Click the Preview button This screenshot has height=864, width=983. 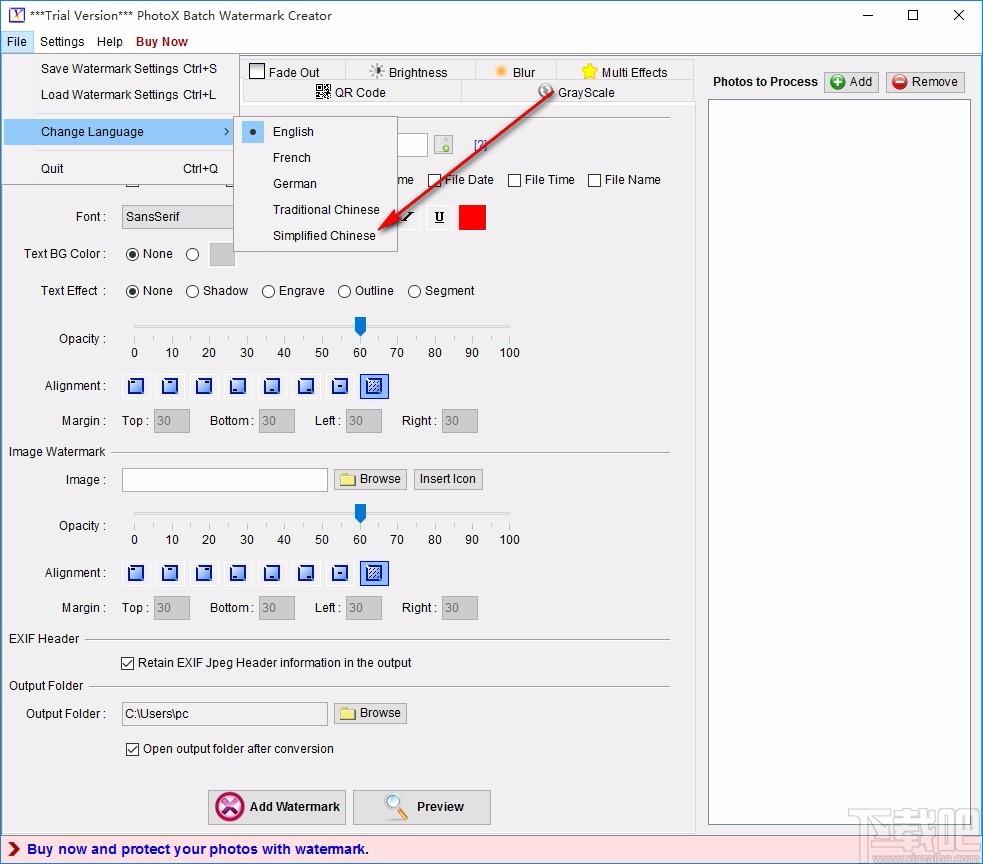coord(422,808)
